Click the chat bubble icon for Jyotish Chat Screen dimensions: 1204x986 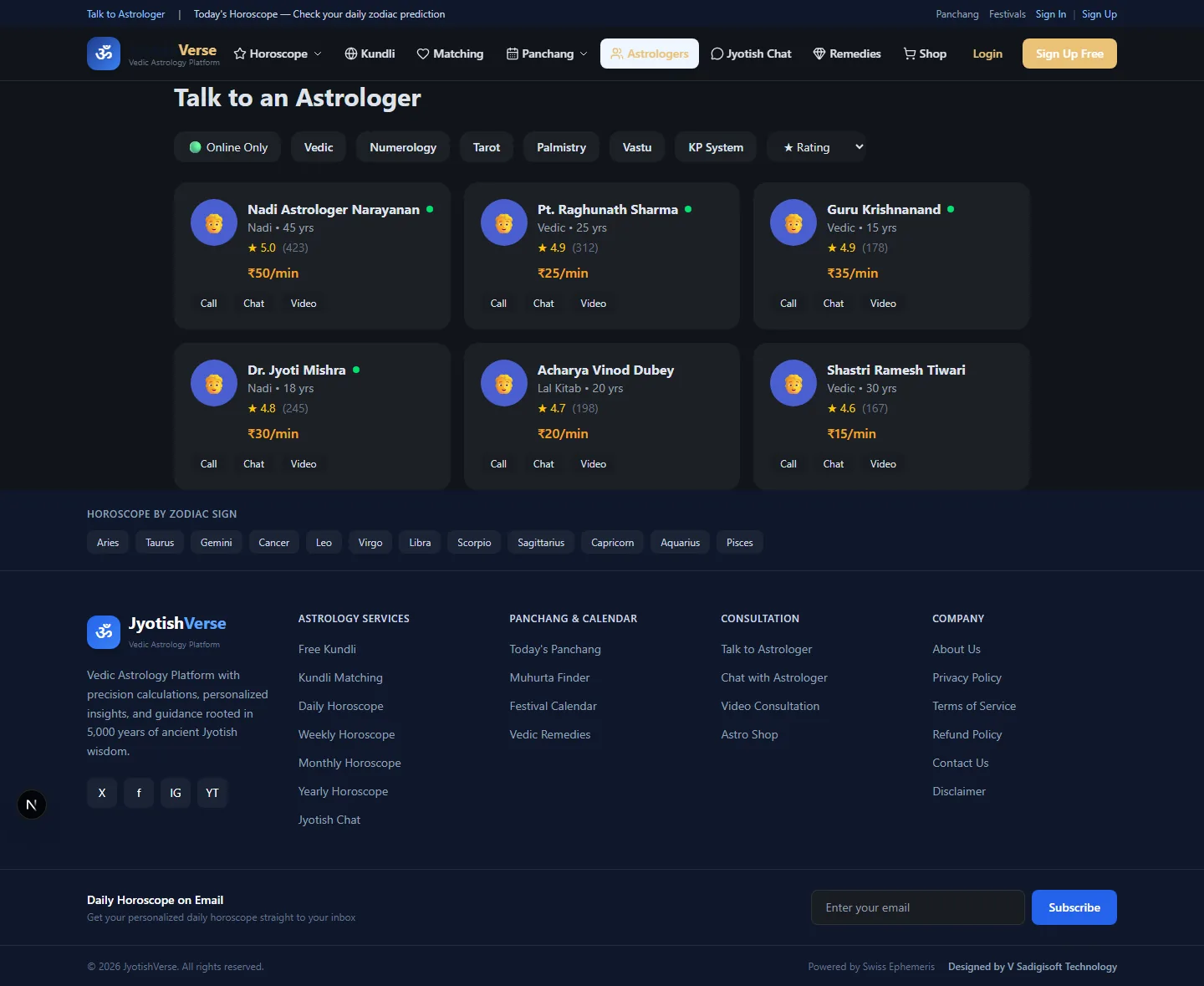pyautogui.click(x=717, y=54)
